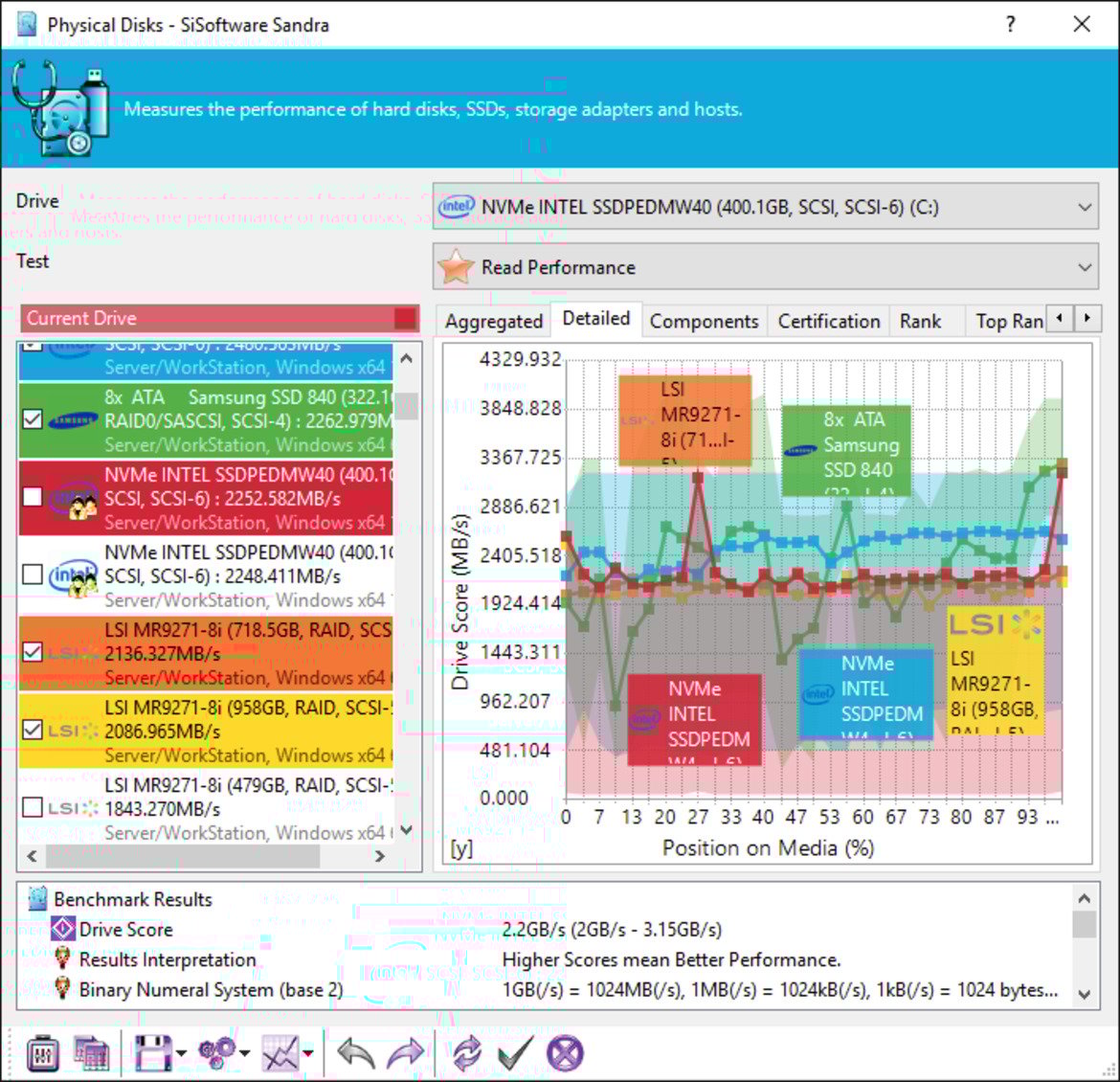Open the Components tab
This screenshot has height=1082, width=1120.
point(704,322)
